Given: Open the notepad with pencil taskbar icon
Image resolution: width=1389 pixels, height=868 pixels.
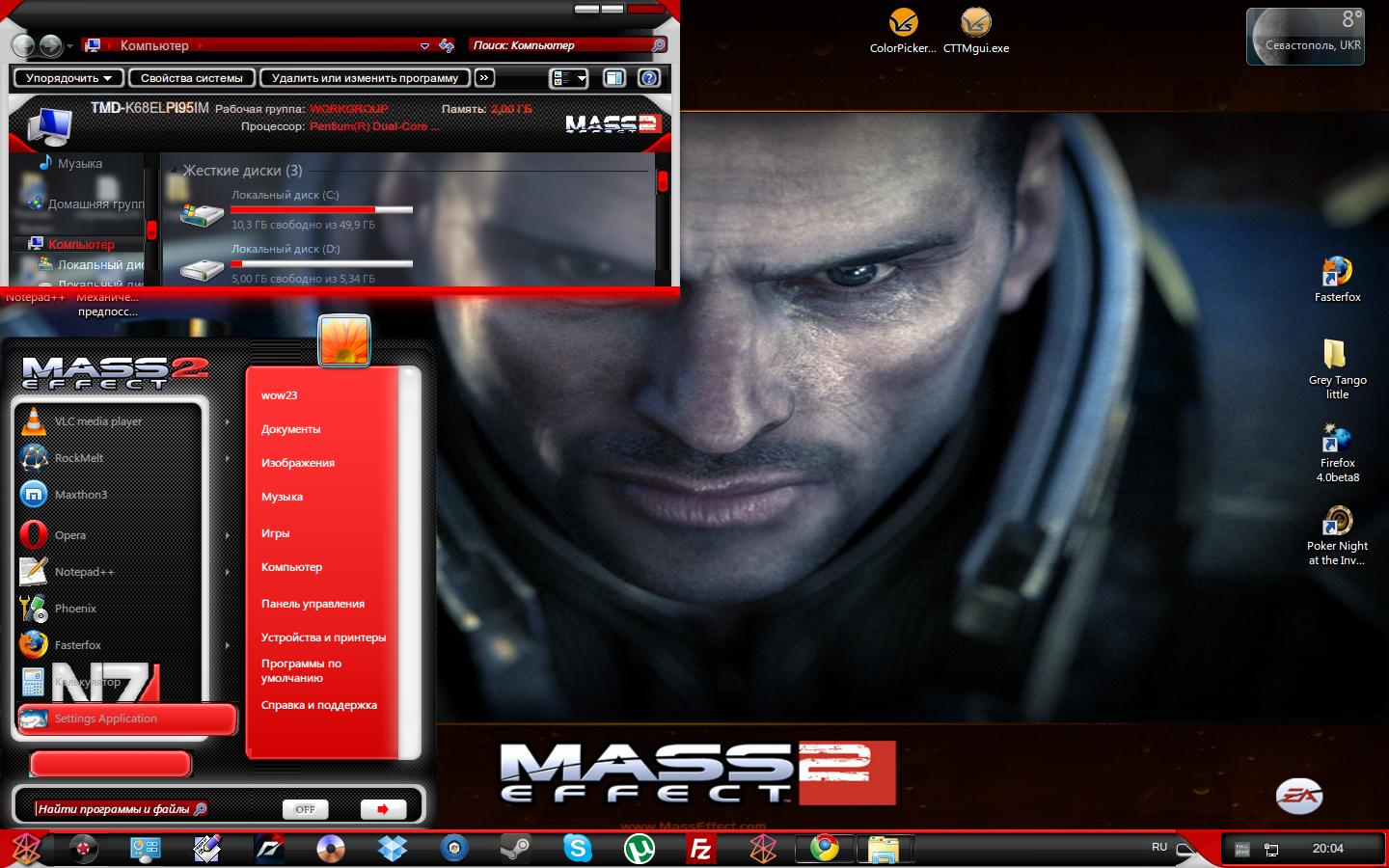Looking at the screenshot, I should pos(207,849).
